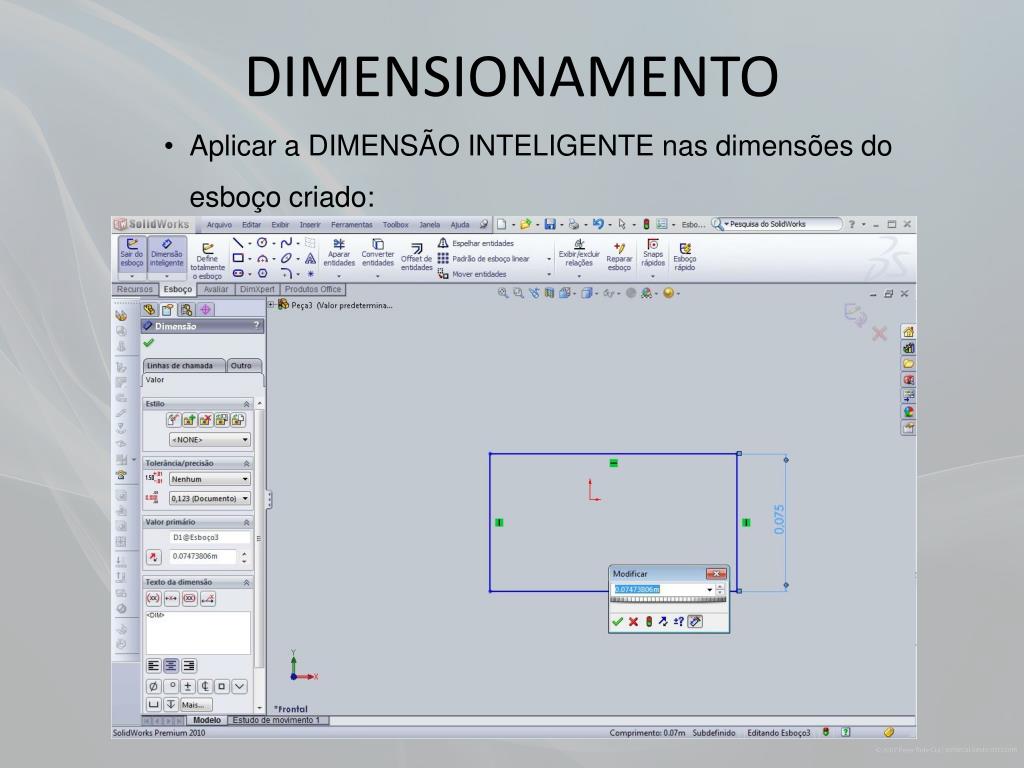Click the Undo arrow icon
The image size is (1024, 768).
click(x=598, y=224)
